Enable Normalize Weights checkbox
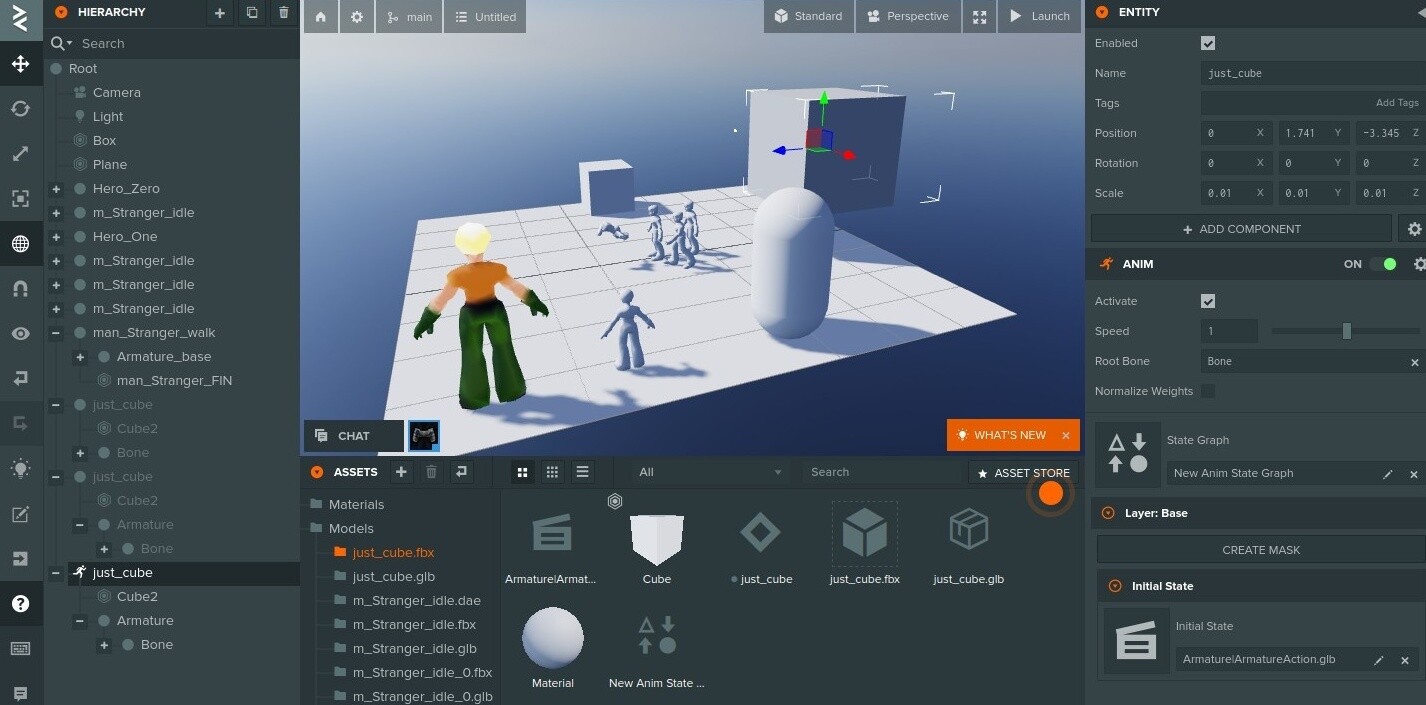 (1208, 391)
